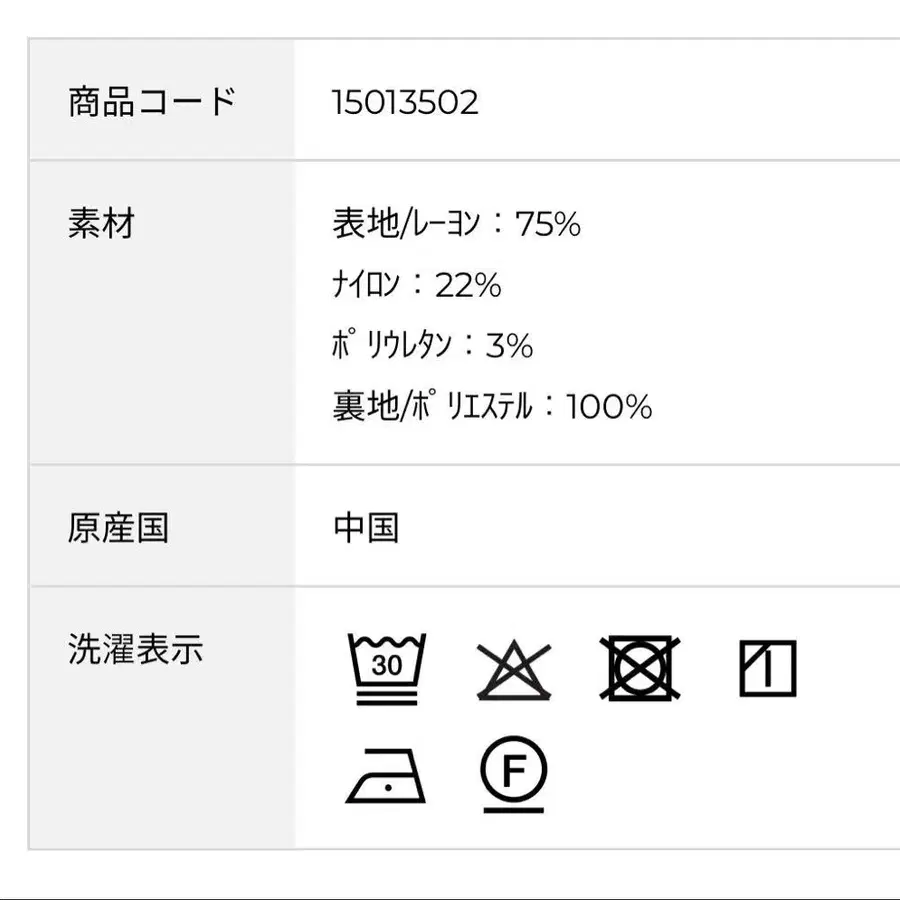The width and height of the screenshot is (900, 900).
Task: Click the ポリウレタン 3% text
Action: point(432,346)
